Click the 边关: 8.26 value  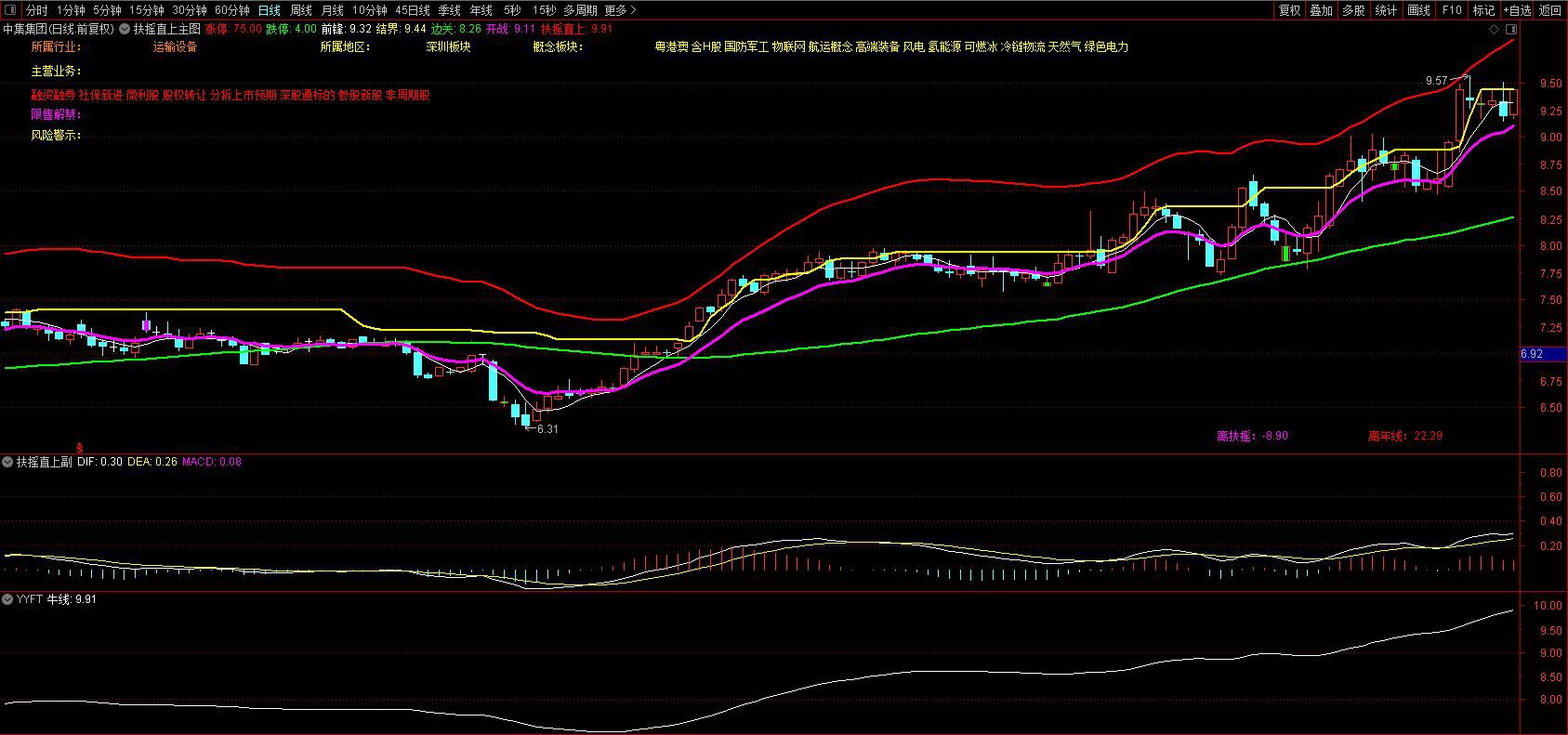click(x=456, y=29)
